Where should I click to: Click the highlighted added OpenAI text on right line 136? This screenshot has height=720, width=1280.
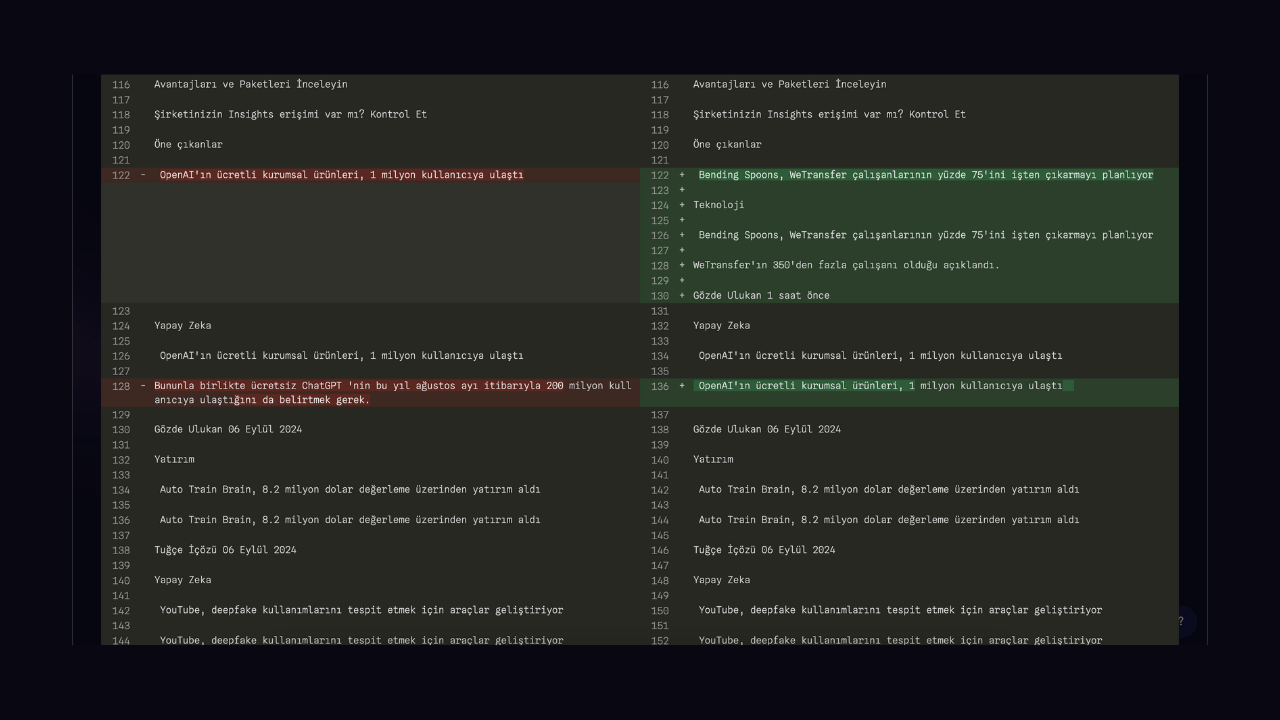point(880,386)
